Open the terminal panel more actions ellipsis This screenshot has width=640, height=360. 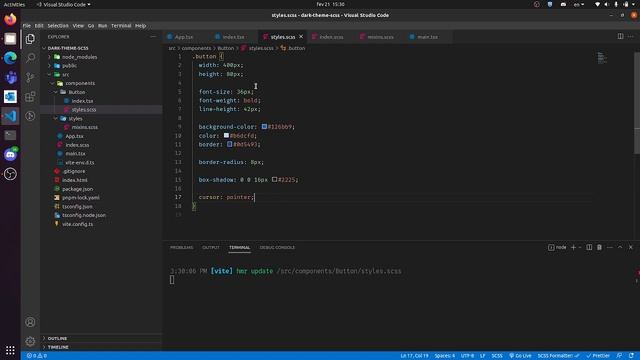[609, 247]
